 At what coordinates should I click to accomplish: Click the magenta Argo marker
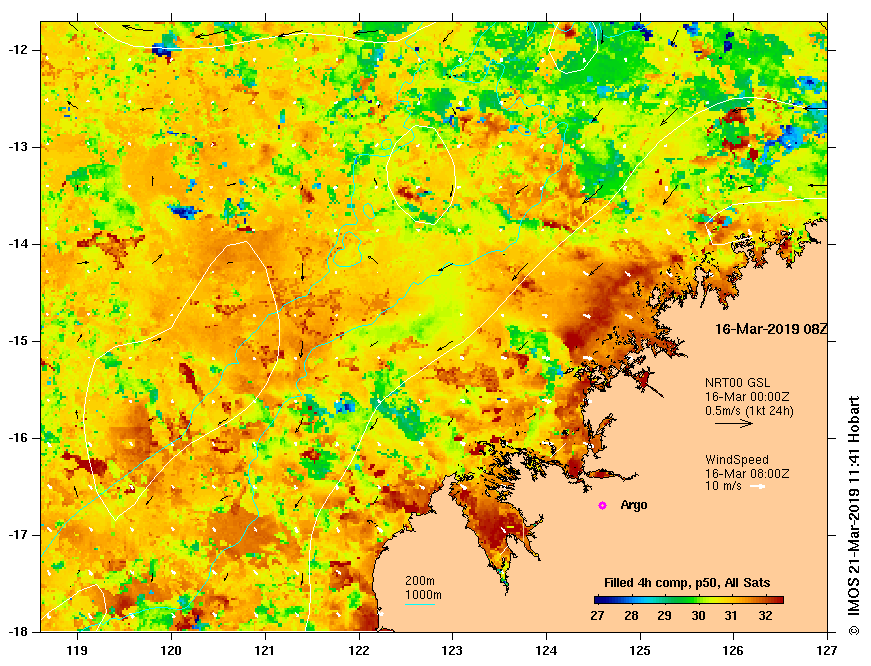602,505
